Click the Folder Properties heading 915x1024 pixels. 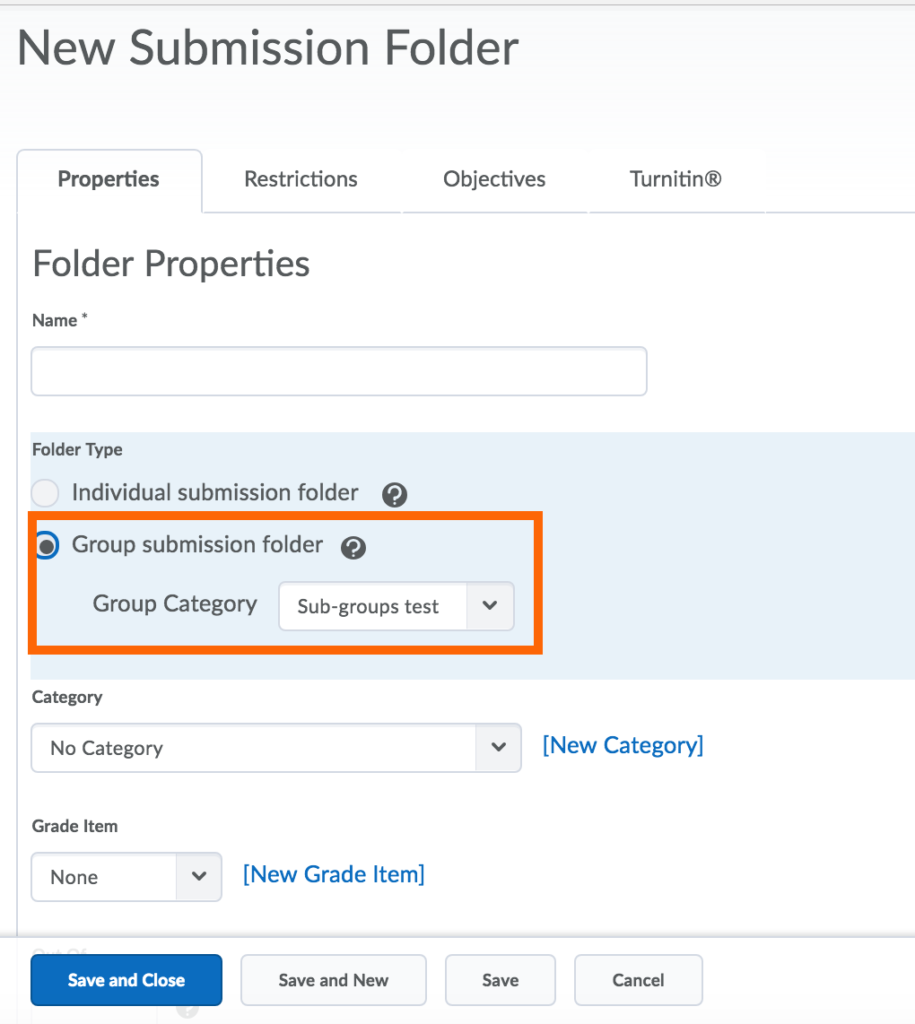(x=170, y=263)
